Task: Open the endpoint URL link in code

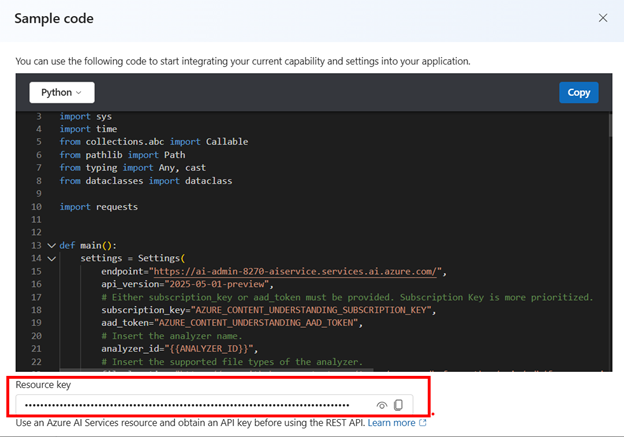Action: pos(295,272)
